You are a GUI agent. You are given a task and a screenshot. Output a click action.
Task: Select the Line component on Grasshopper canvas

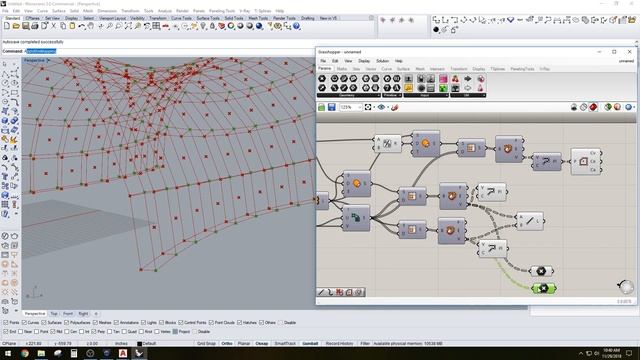coord(530,221)
